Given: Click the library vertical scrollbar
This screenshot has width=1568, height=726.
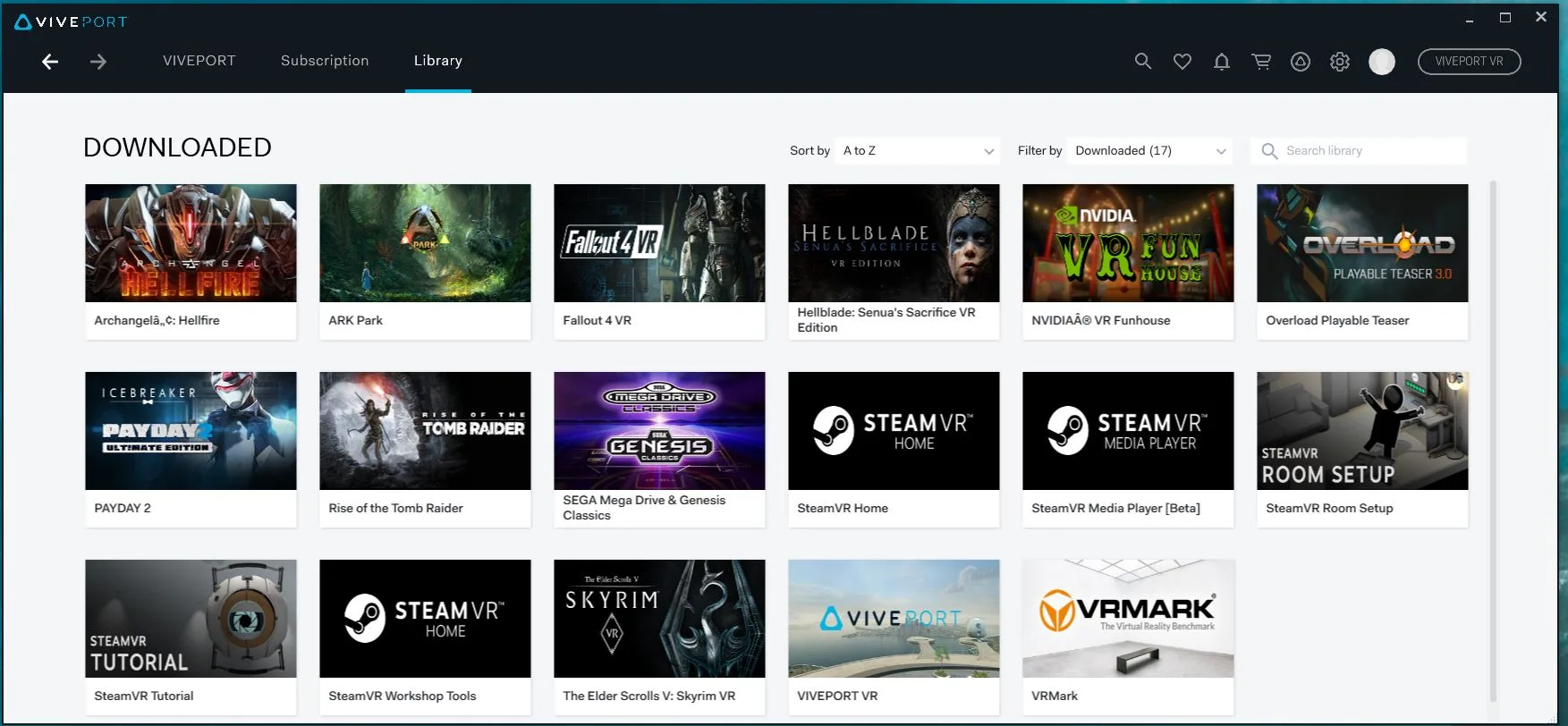Looking at the screenshot, I should coord(1493,442).
